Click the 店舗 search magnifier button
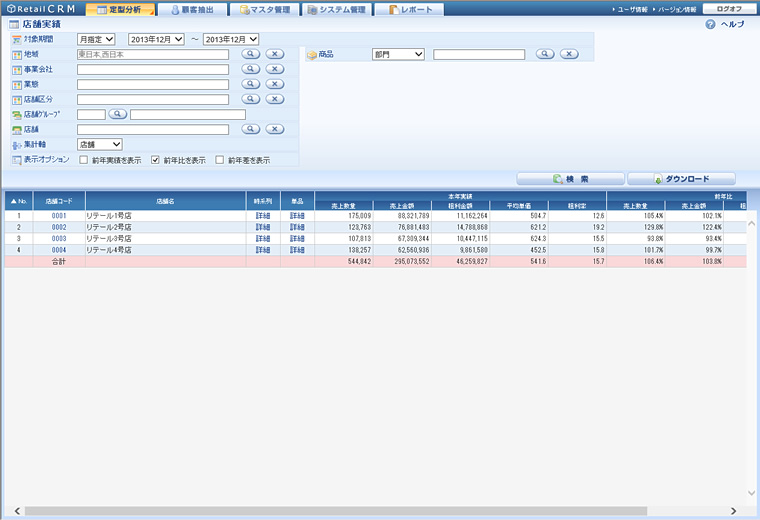Image resolution: width=760 pixels, height=520 pixels. pos(251,129)
